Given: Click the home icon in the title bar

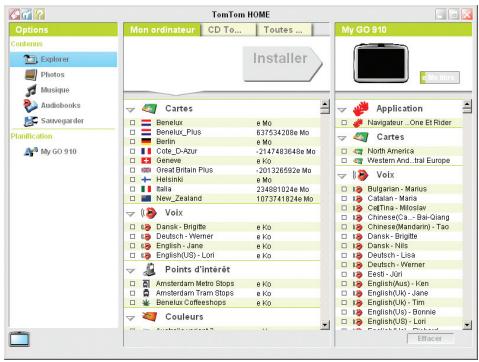Looking at the screenshot, I should point(15,14).
